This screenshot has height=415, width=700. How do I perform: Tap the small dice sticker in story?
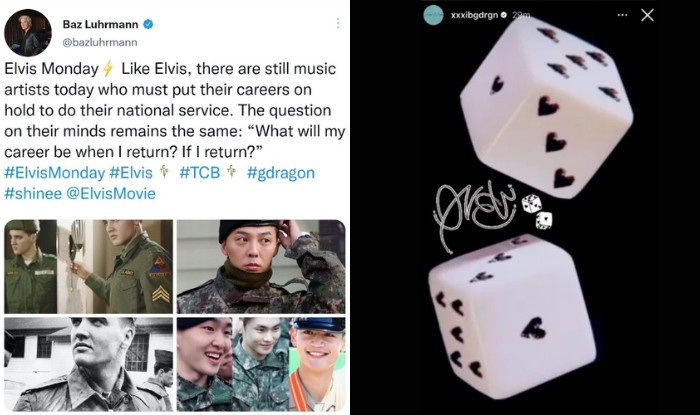tap(537, 212)
